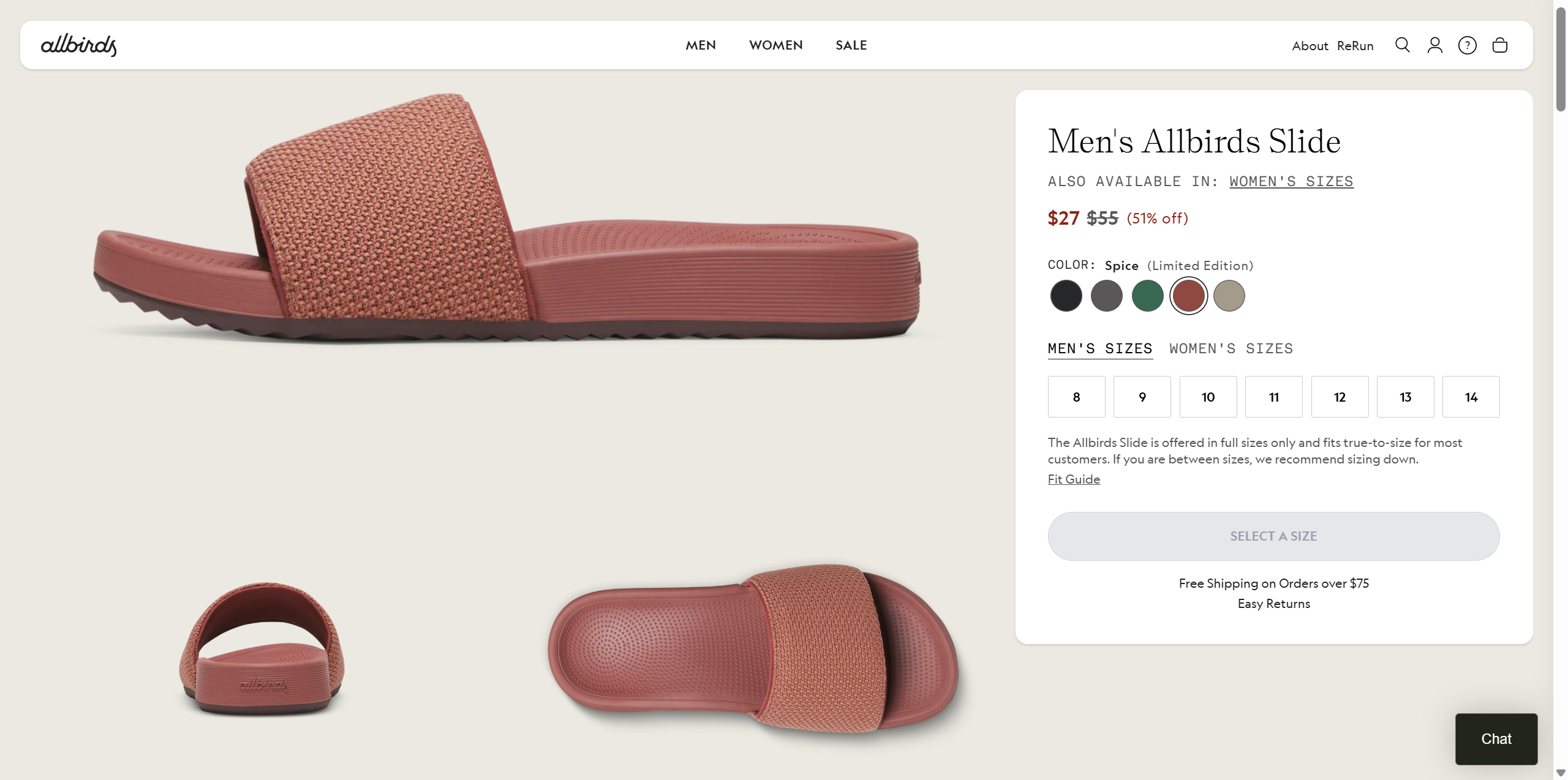This screenshot has height=780, width=1568.
Task: Open the MEN navigation menu
Action: point(701,45)
